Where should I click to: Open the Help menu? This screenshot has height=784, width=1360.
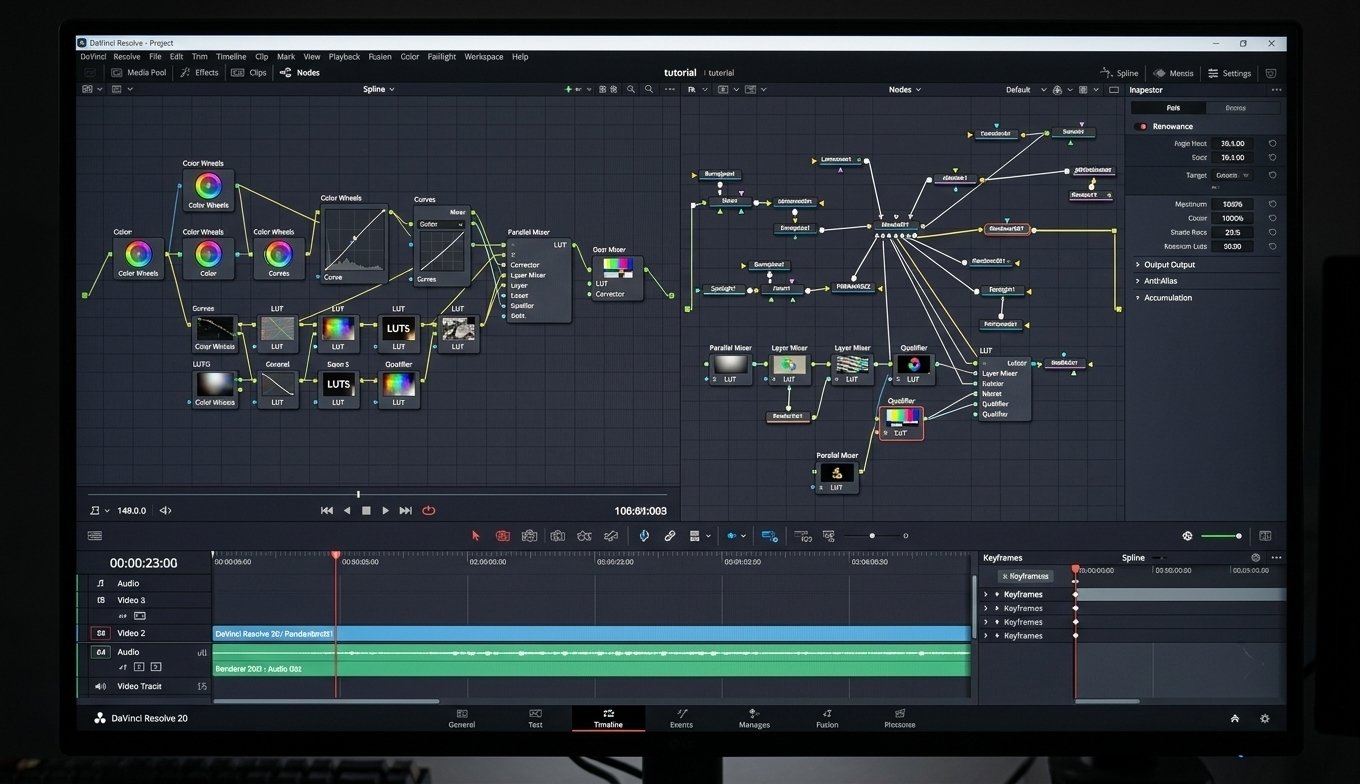(520, 57)
